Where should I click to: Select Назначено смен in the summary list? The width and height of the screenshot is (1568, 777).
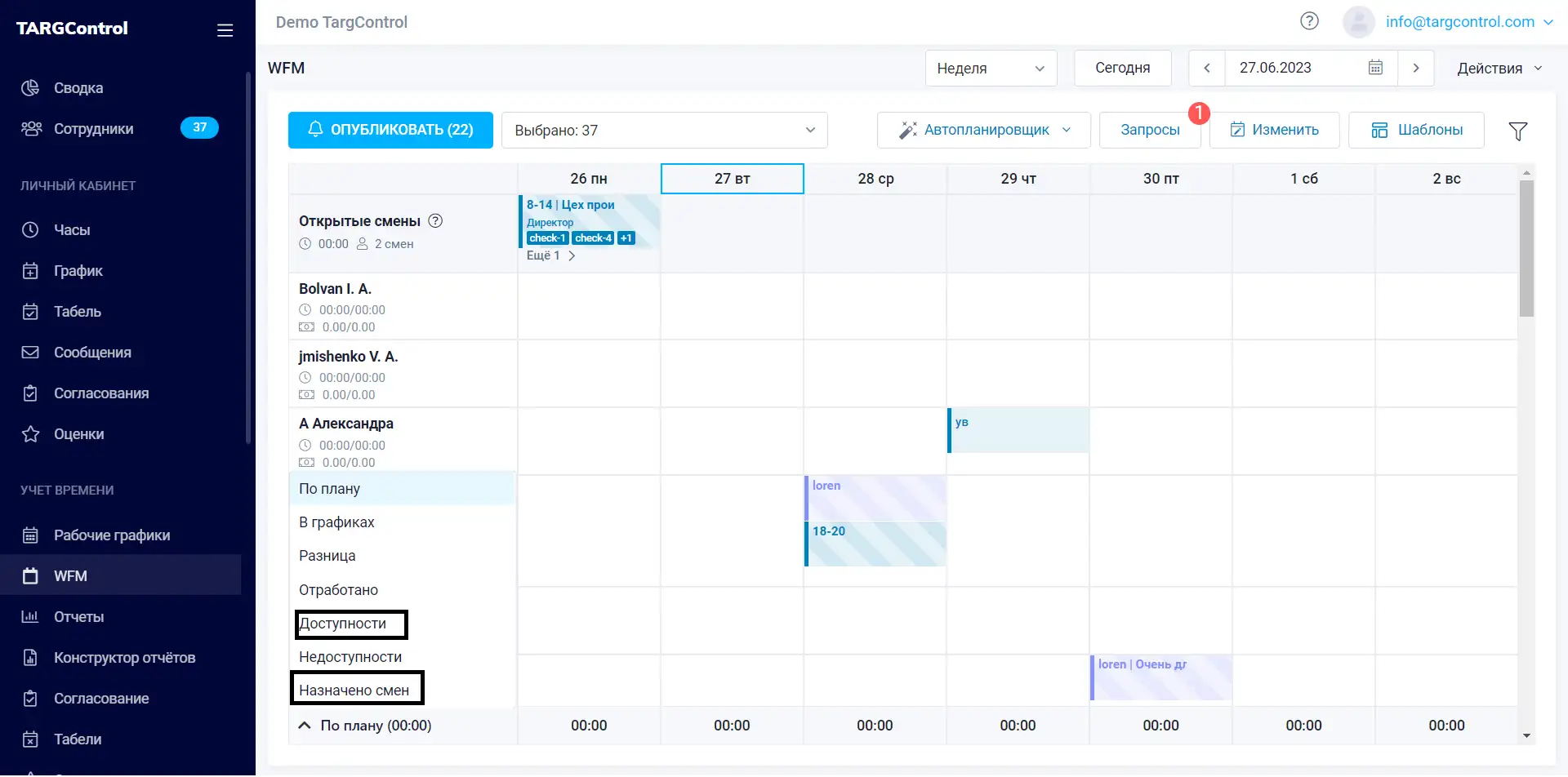[x=402, y=690]
